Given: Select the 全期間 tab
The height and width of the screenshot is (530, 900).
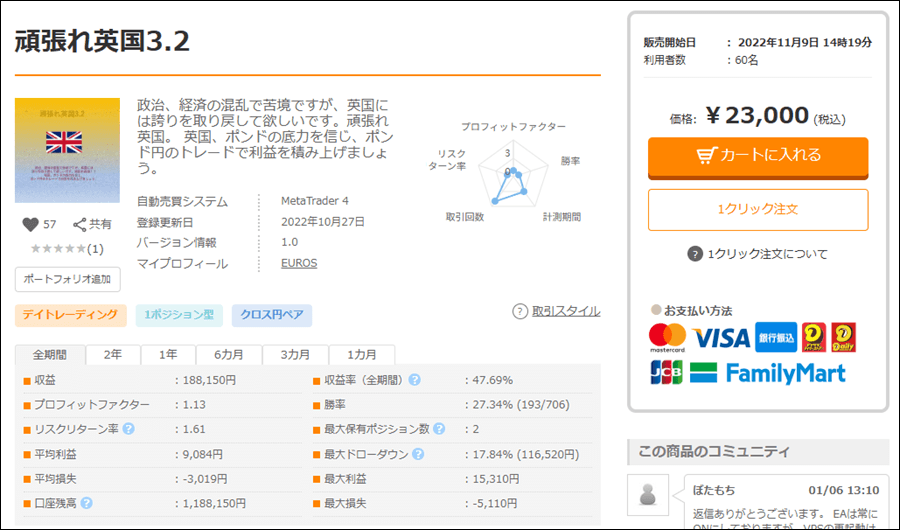Looking at the screenshot, I should click(50, 355).
